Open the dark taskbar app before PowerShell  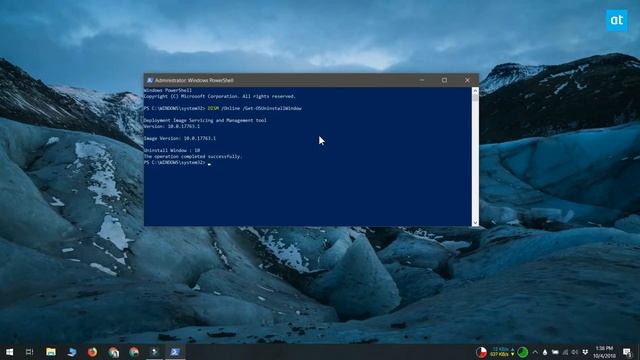(x=155, y=352)
